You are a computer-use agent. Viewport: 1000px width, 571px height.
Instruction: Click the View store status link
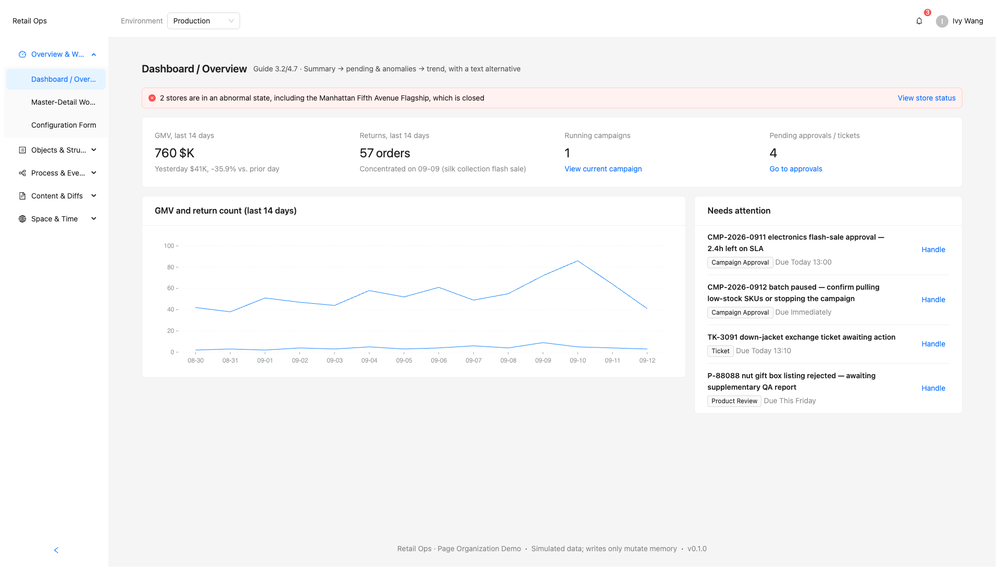926,98
